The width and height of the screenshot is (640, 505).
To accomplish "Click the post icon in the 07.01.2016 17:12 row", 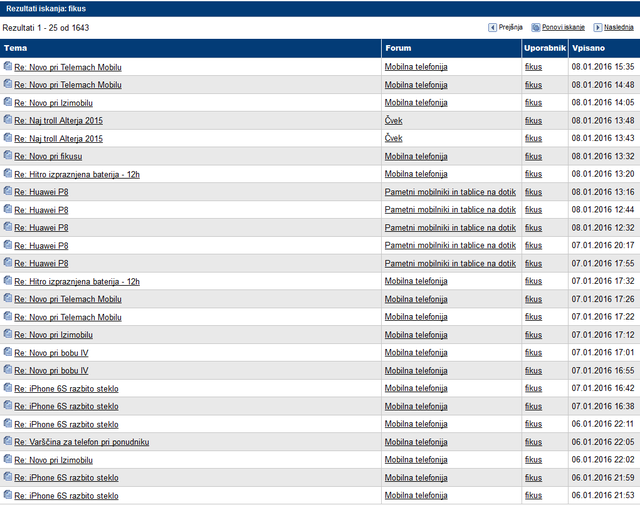I will (x=8, y=334).
